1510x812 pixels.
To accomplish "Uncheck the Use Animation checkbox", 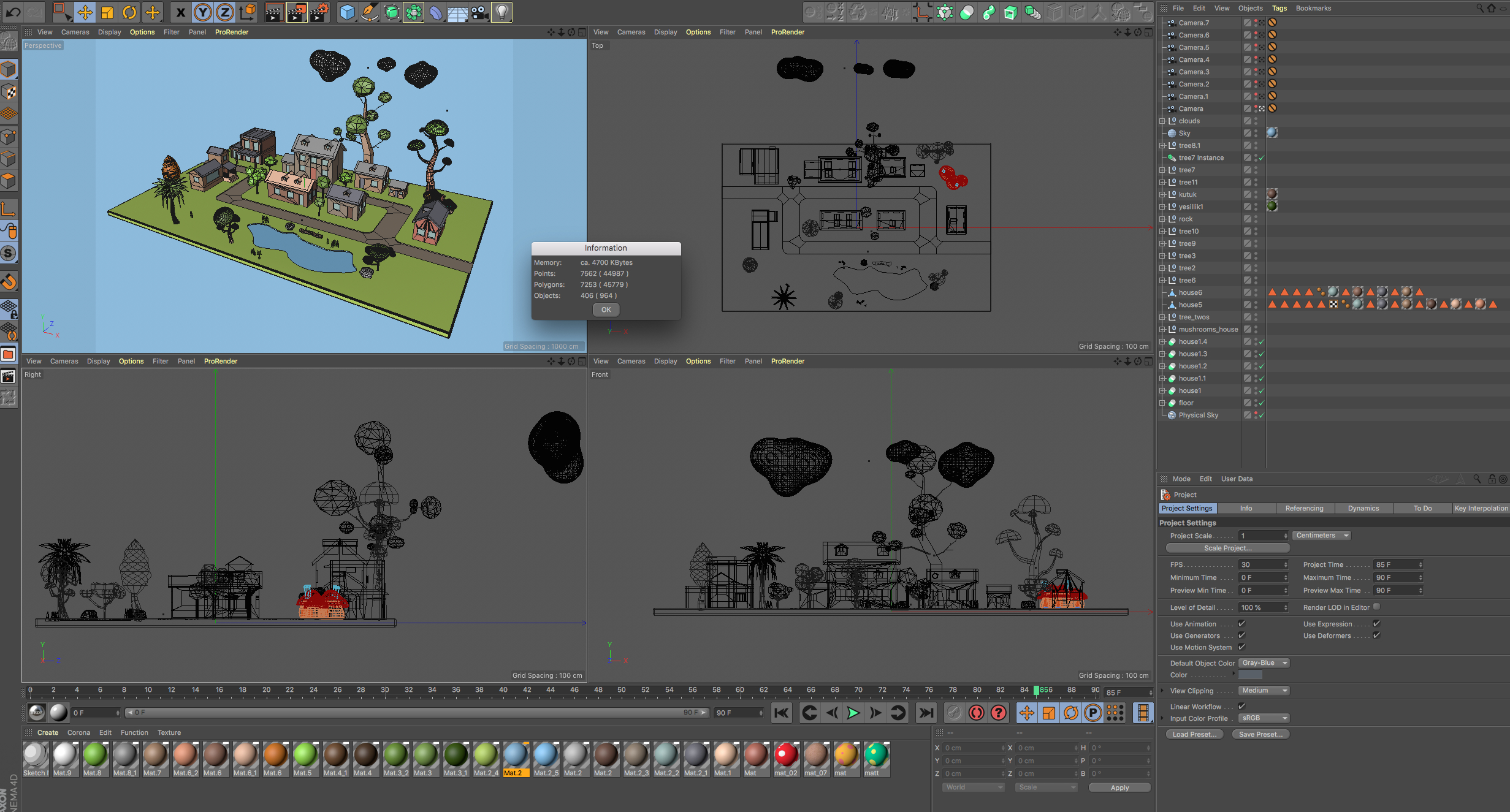I will (x=1241, y=623).
